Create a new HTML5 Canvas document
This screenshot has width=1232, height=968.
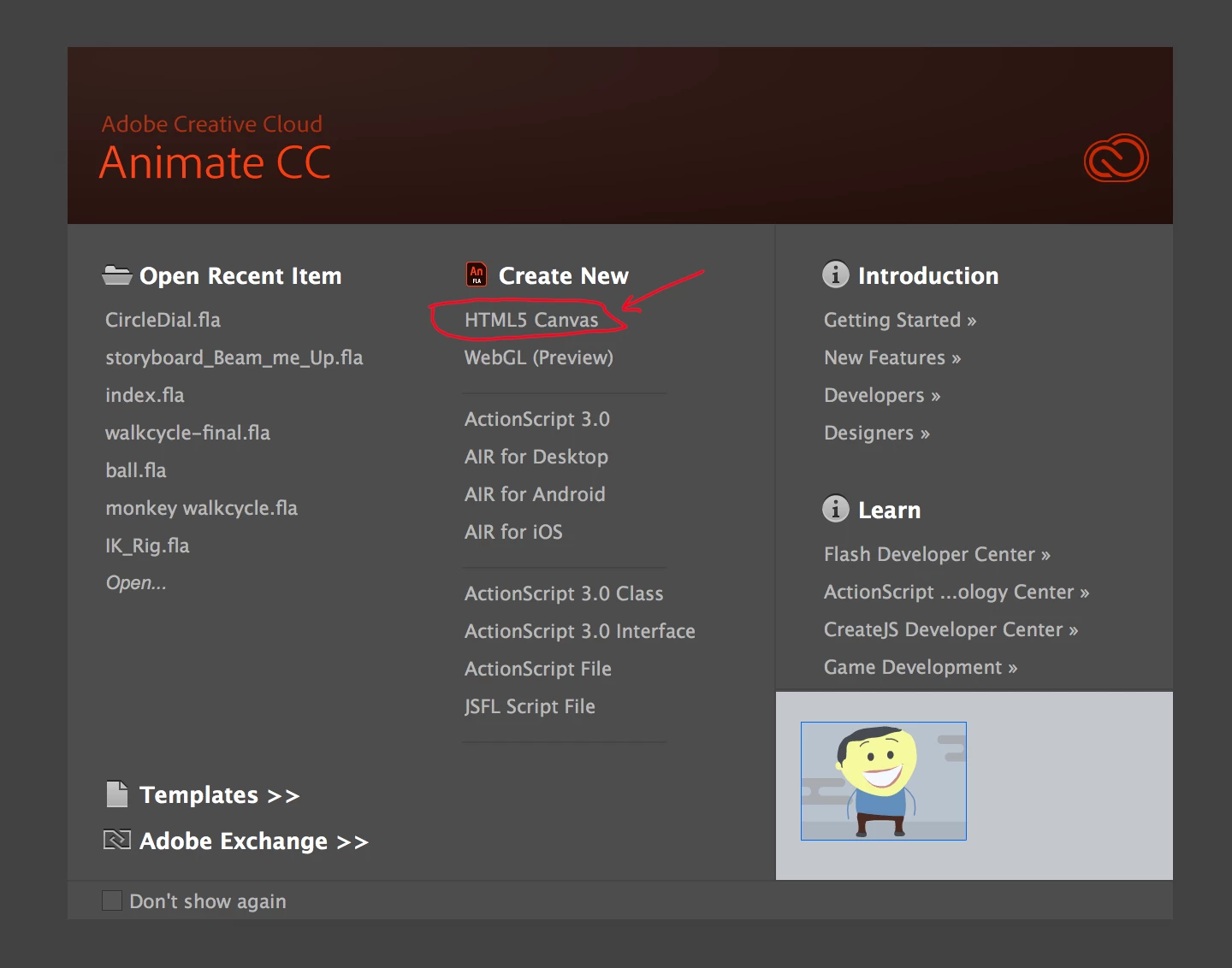point(531,320)
